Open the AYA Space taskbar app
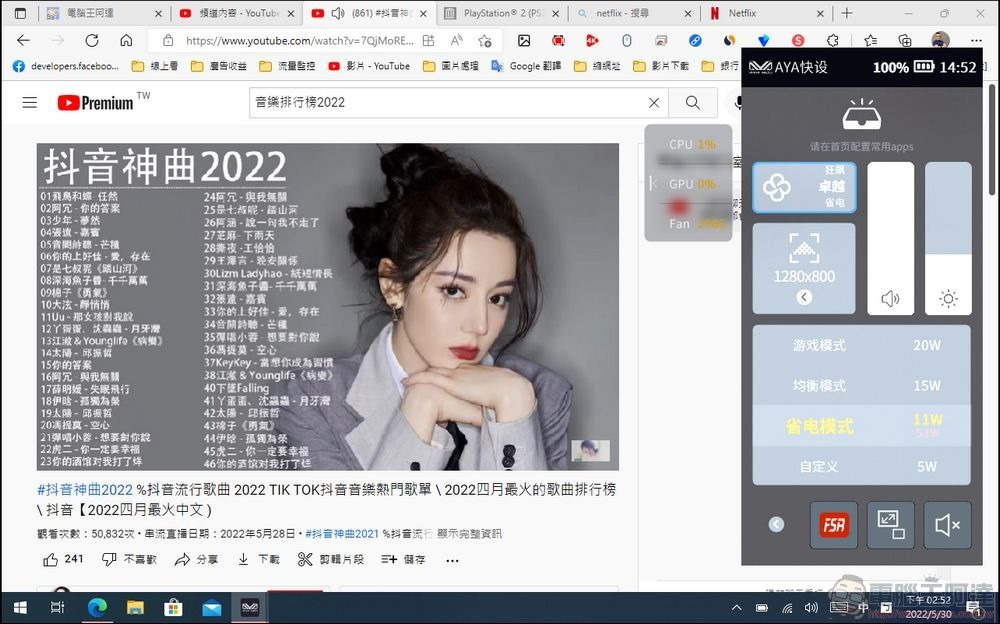Screen dimensions: 1000x624 [x=250, y=608]
